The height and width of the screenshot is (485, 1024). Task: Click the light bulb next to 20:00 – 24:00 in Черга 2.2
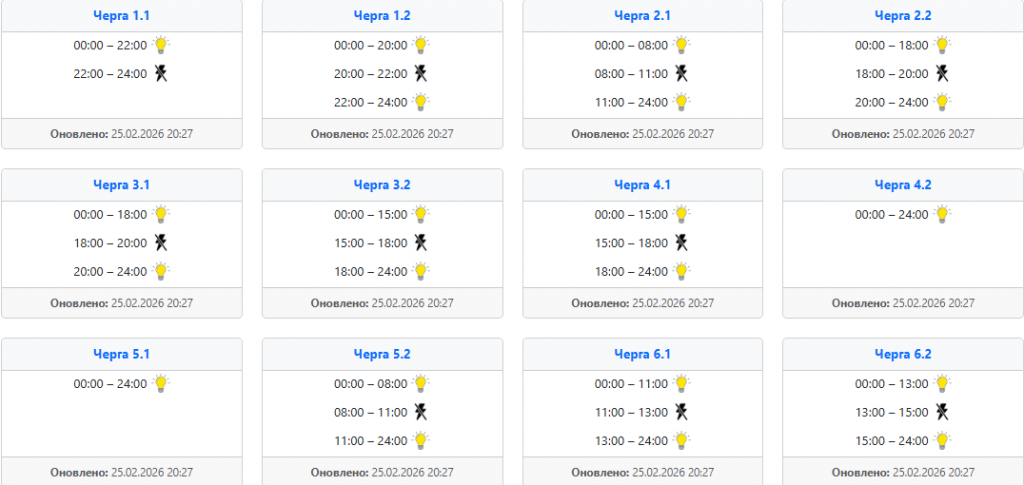pyautogui.click(x=942, y=101)
